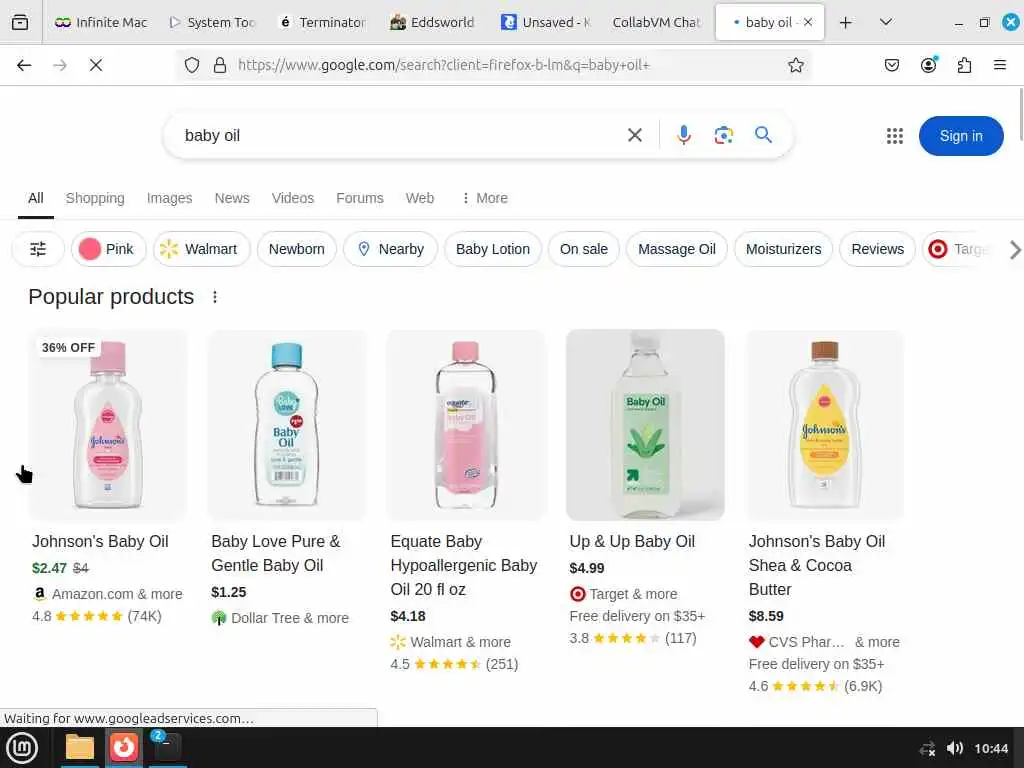1024x768 pixels.
Task: Toggle the On sale filter chip
Action: click(x=583, y=249)
